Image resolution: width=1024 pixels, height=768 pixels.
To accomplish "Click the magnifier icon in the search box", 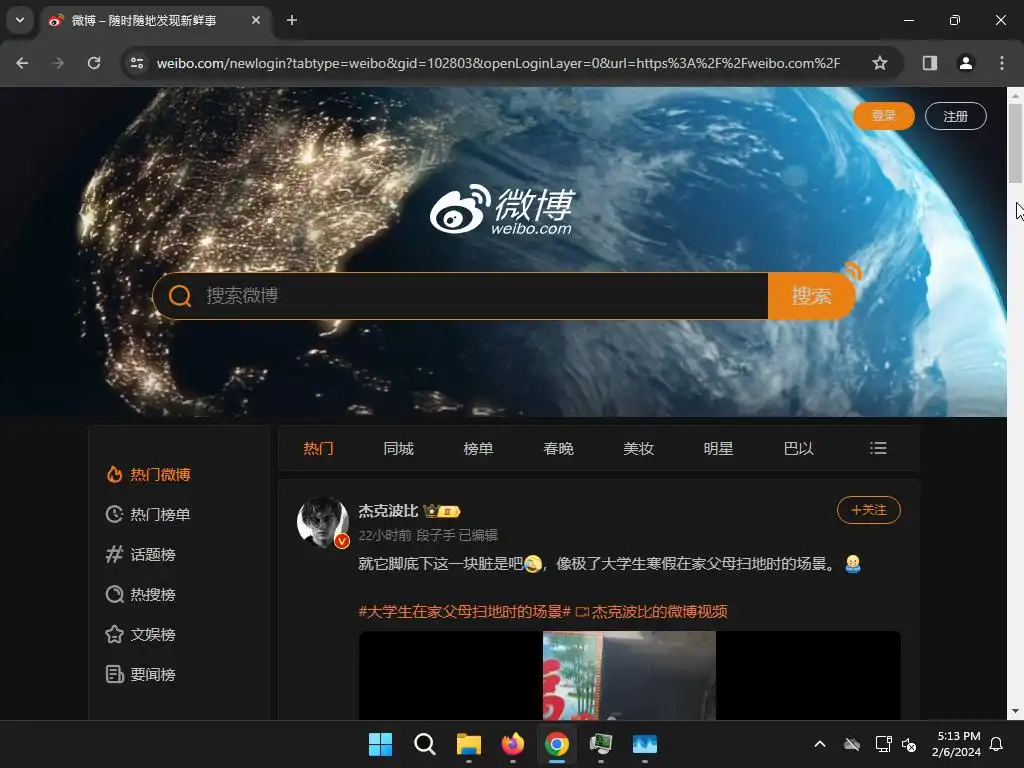I will pos(180,296).
